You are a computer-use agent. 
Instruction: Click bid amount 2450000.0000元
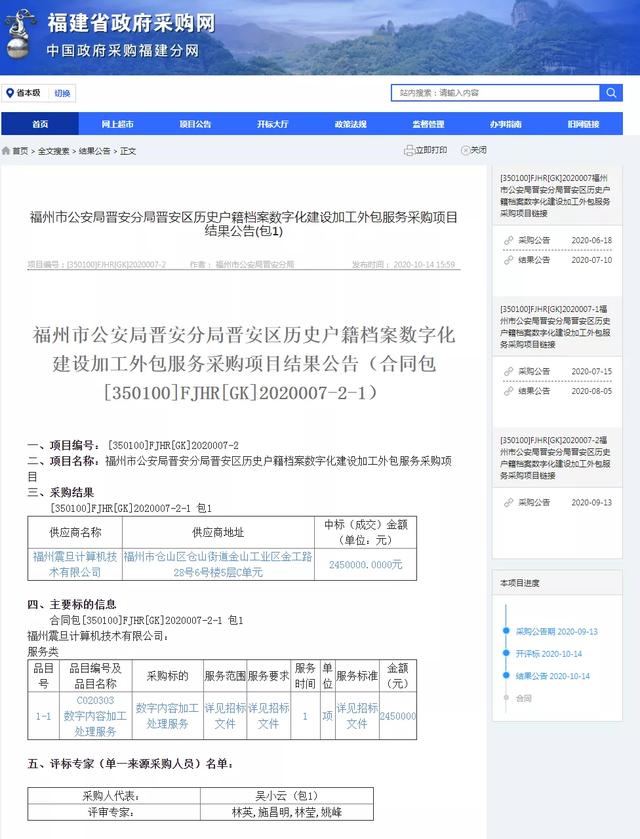pyautogui.click(x=365, y=565)
